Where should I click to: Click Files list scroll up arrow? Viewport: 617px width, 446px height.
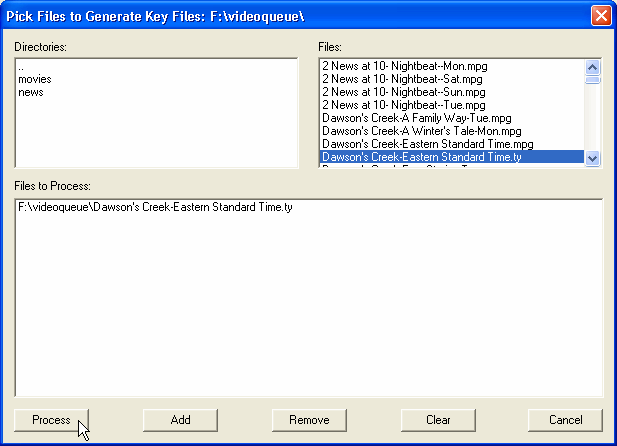(593, 67)
